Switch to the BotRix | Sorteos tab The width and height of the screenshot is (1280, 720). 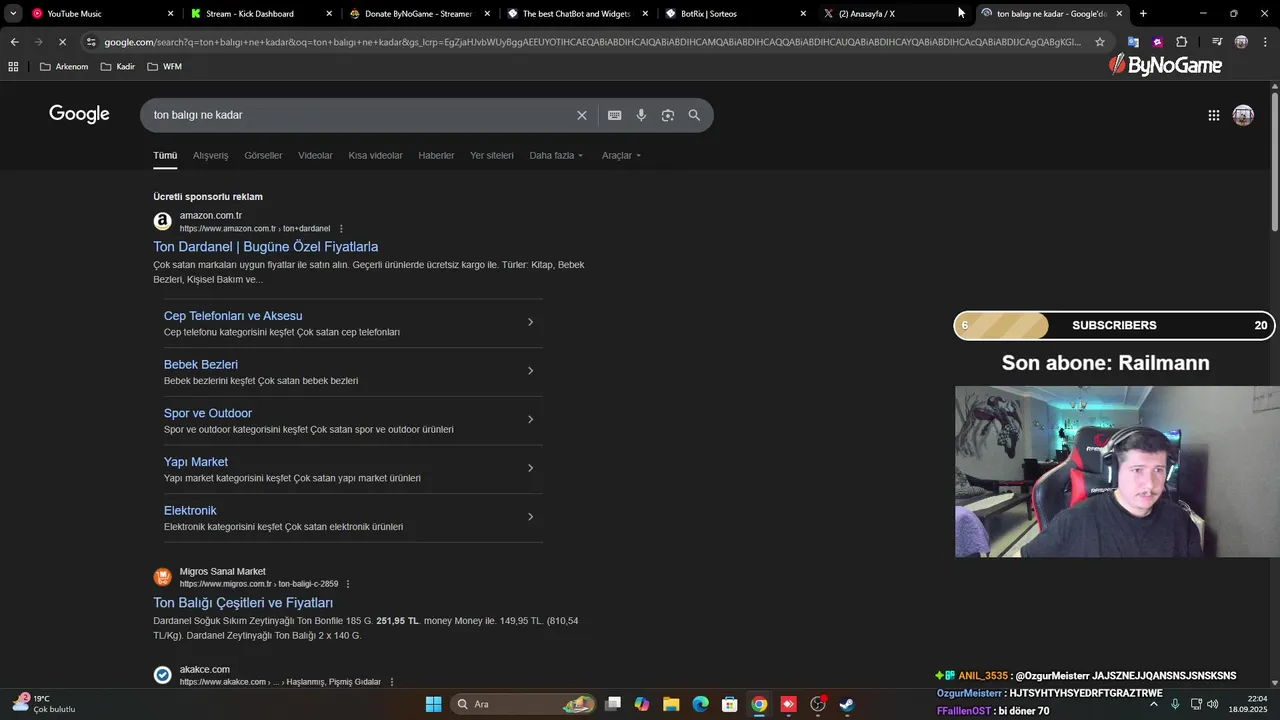[x=735, y=14]
